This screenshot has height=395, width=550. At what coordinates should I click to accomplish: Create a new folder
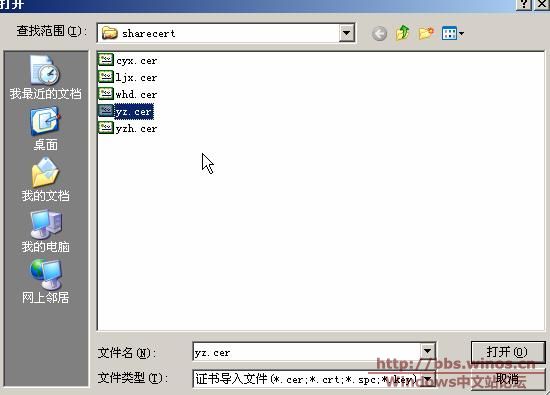(426, 34)
